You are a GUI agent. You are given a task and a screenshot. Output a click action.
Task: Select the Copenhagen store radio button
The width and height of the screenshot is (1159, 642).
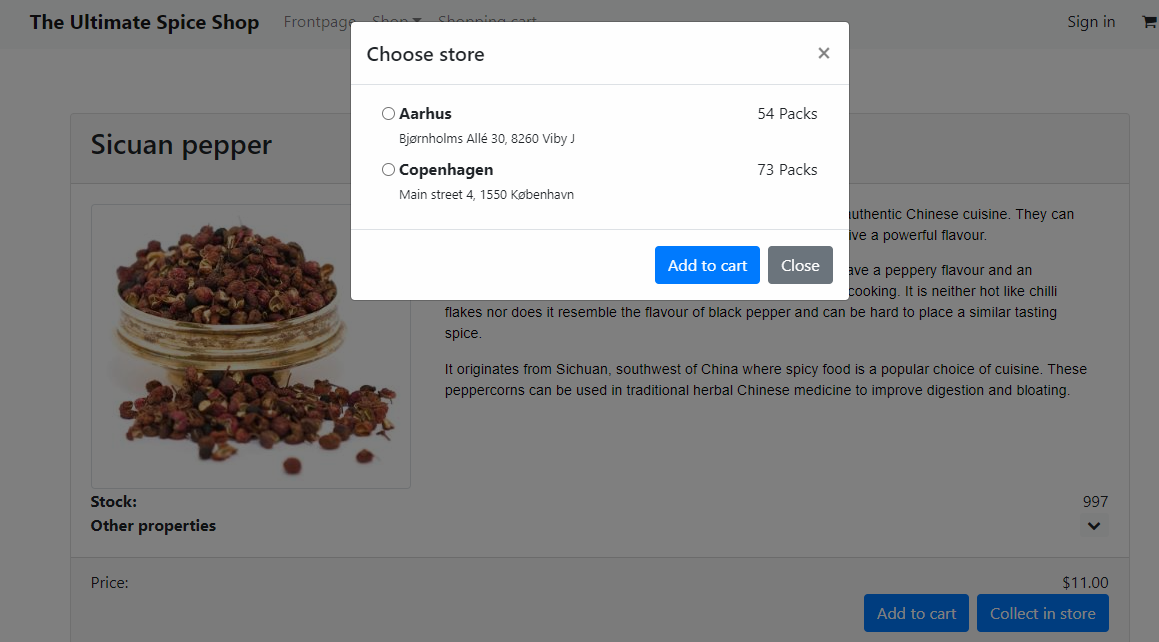point(388,170)
